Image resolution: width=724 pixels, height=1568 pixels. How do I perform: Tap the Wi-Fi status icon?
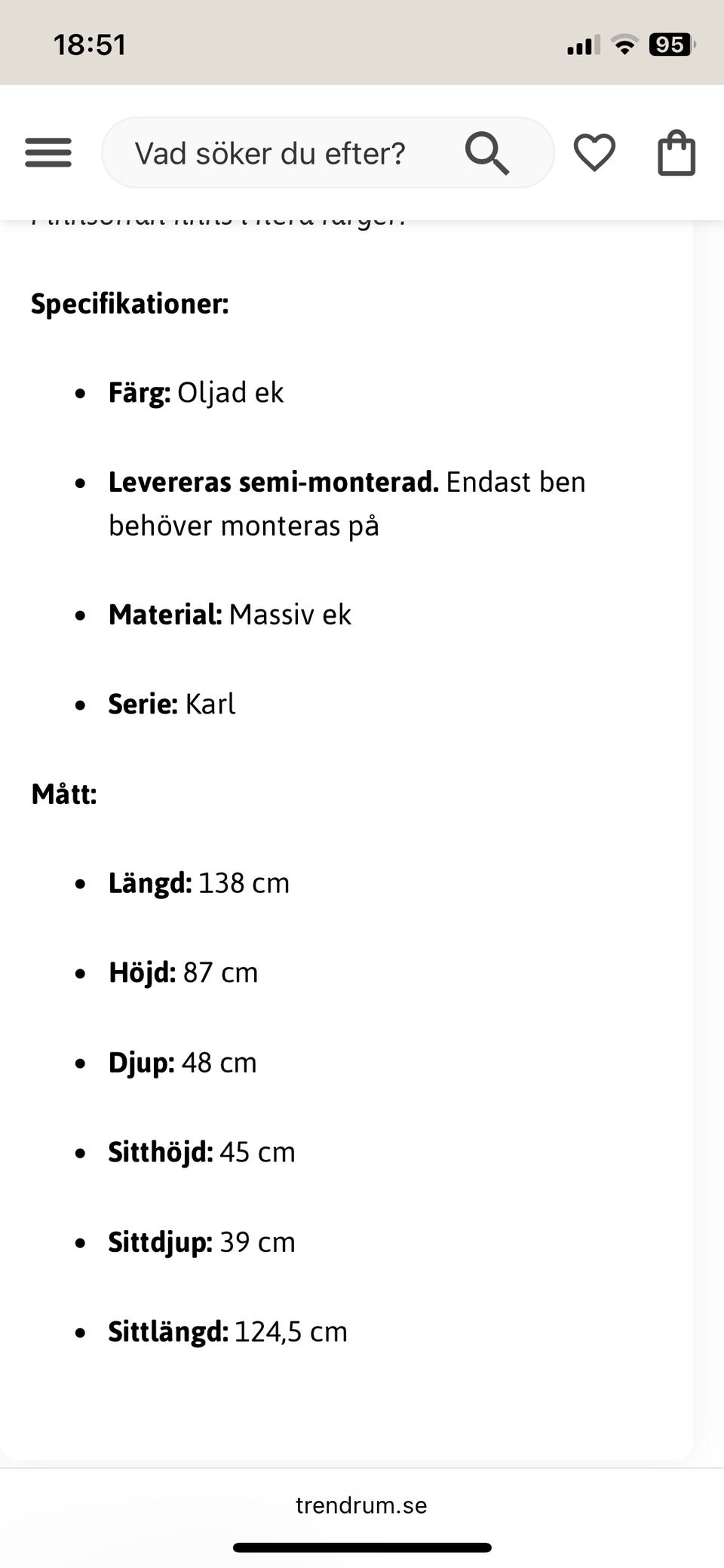tap(624, 45)
